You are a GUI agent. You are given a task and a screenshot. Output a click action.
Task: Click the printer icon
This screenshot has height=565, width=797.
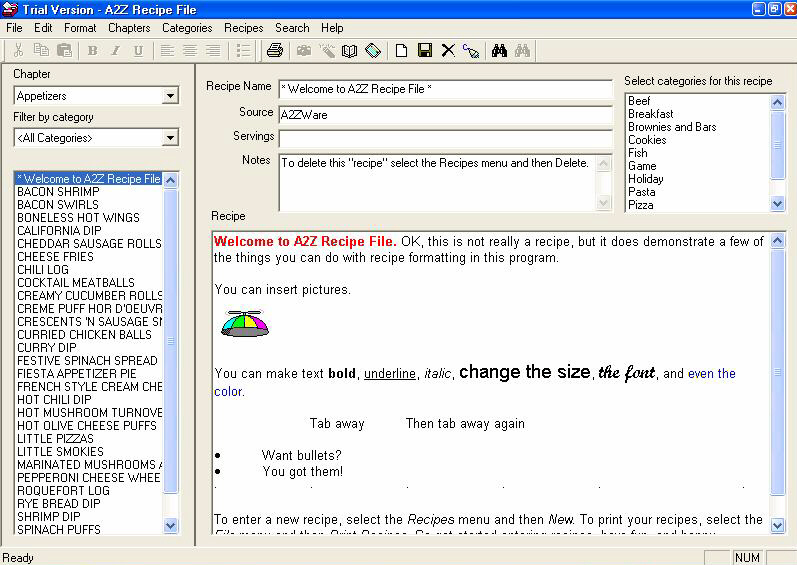(x=275, y=50)
